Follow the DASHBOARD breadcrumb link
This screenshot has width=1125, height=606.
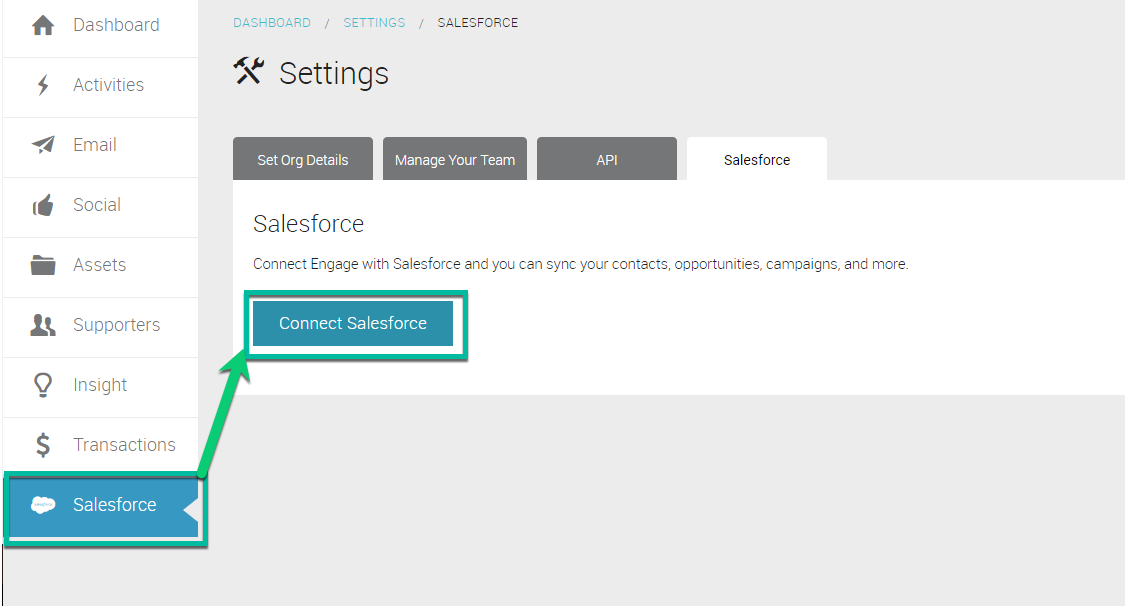coord(272,23)
